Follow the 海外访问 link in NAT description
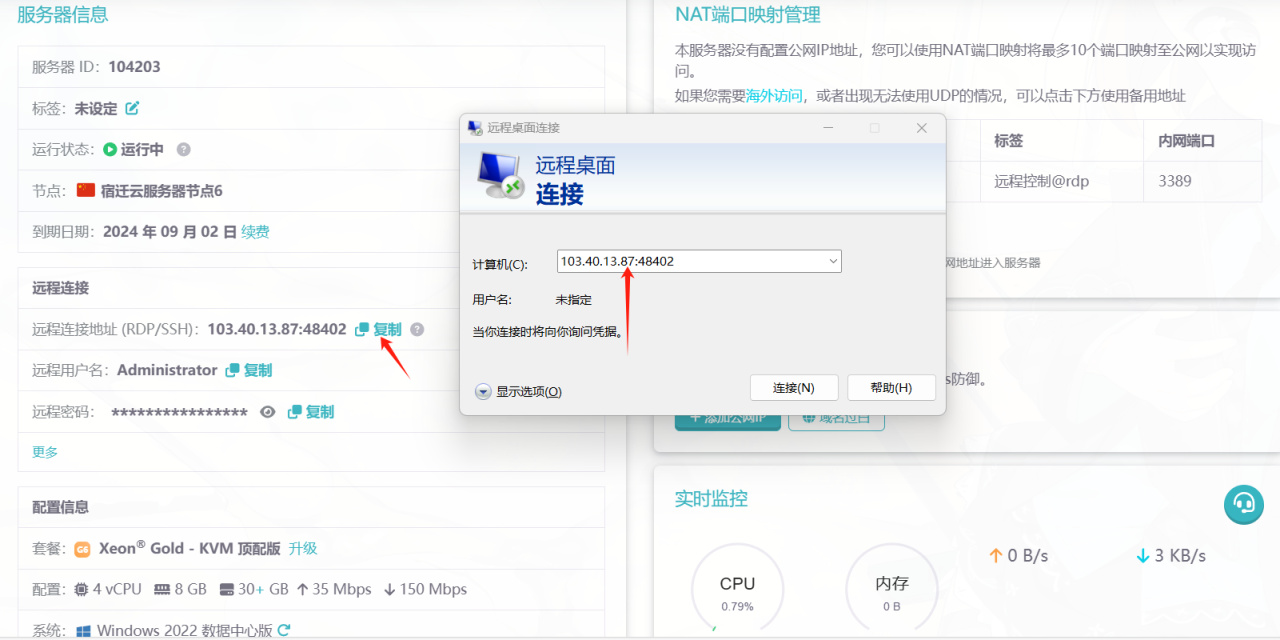Screen dimensions: 1280x640 pos(774,96)
